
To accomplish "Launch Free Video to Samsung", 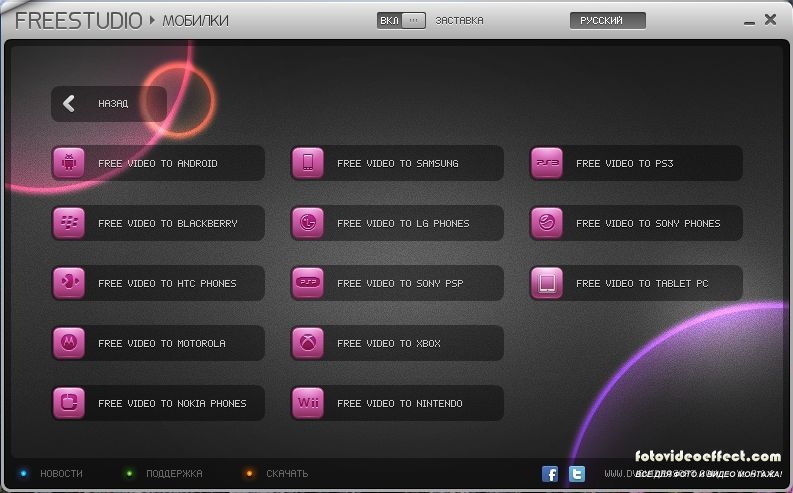I will coord(397,163).
